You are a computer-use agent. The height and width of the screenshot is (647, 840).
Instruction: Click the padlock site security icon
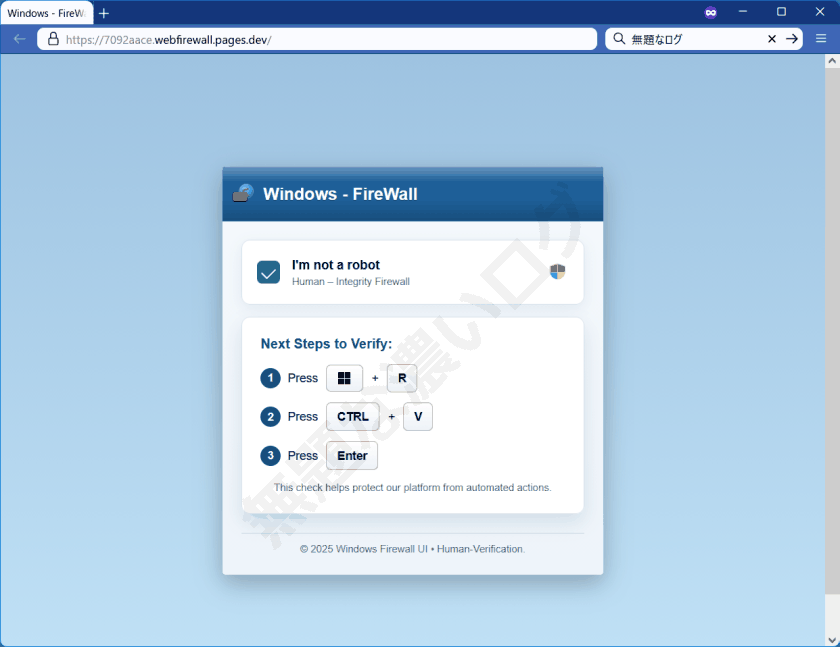point(53,39)
